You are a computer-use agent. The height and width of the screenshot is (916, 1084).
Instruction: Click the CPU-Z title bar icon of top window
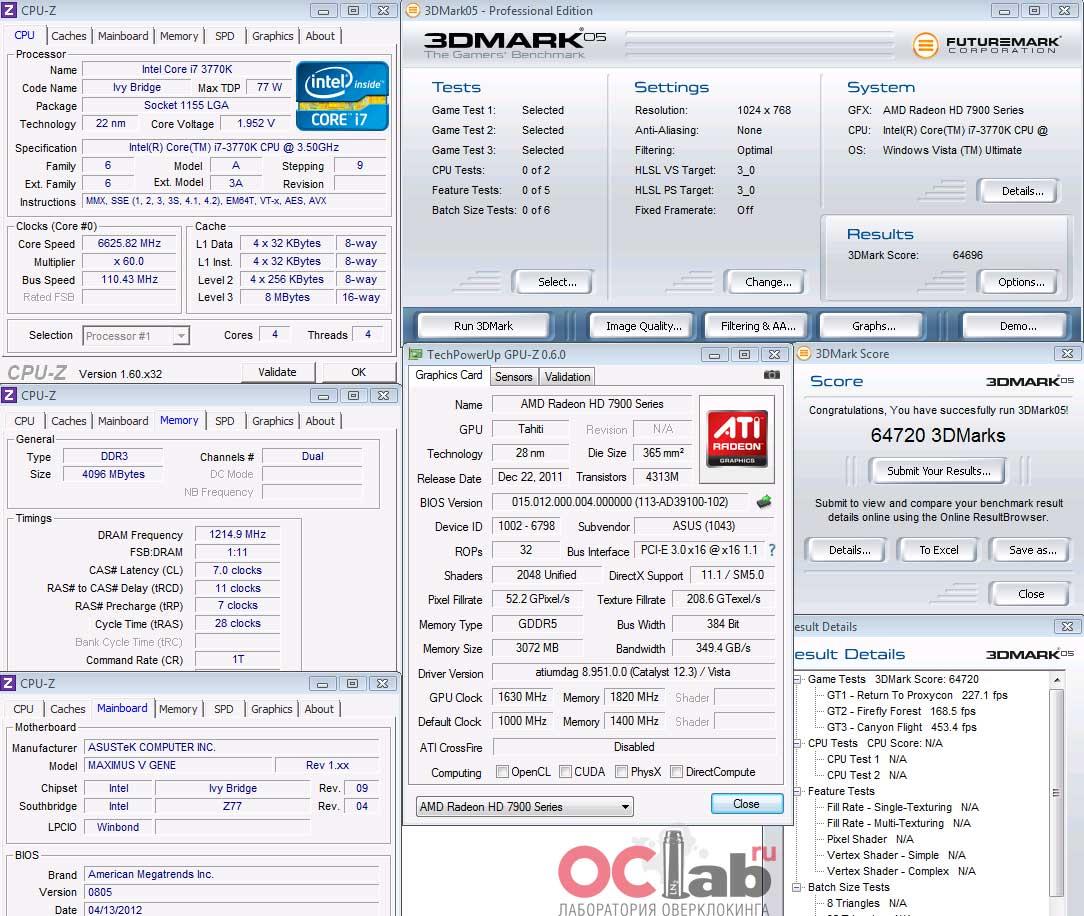[x=9, y=10]
